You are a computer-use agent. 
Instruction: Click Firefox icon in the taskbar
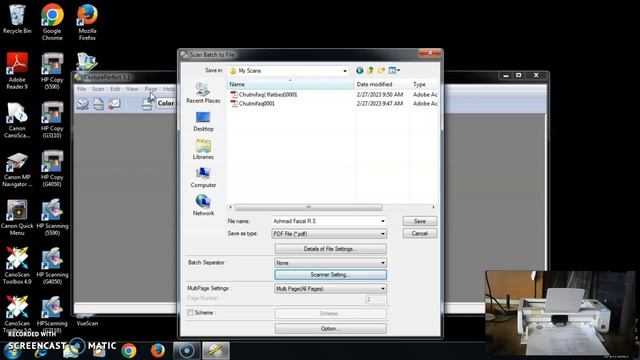158,351
